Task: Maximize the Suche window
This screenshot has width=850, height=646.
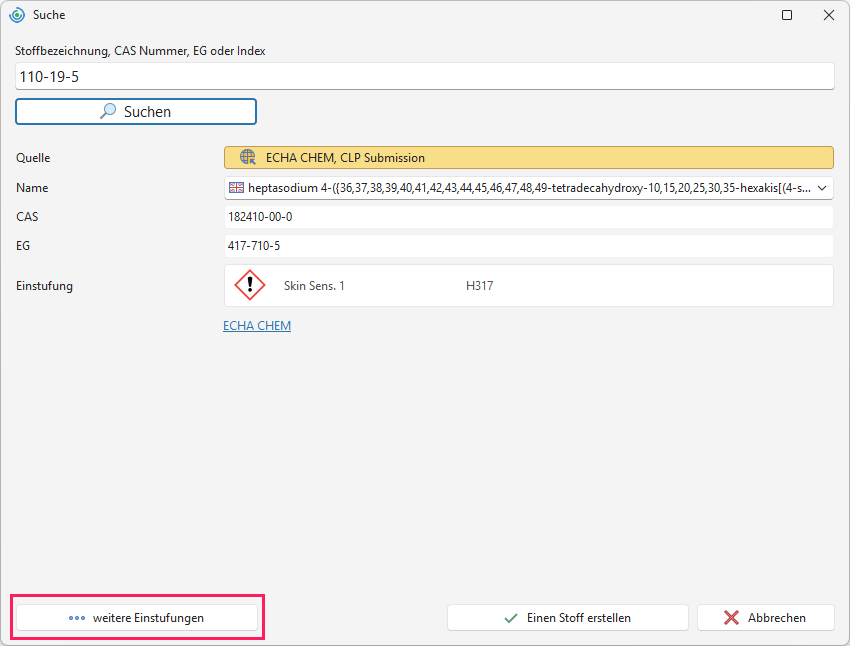Action: click(787, 15)
